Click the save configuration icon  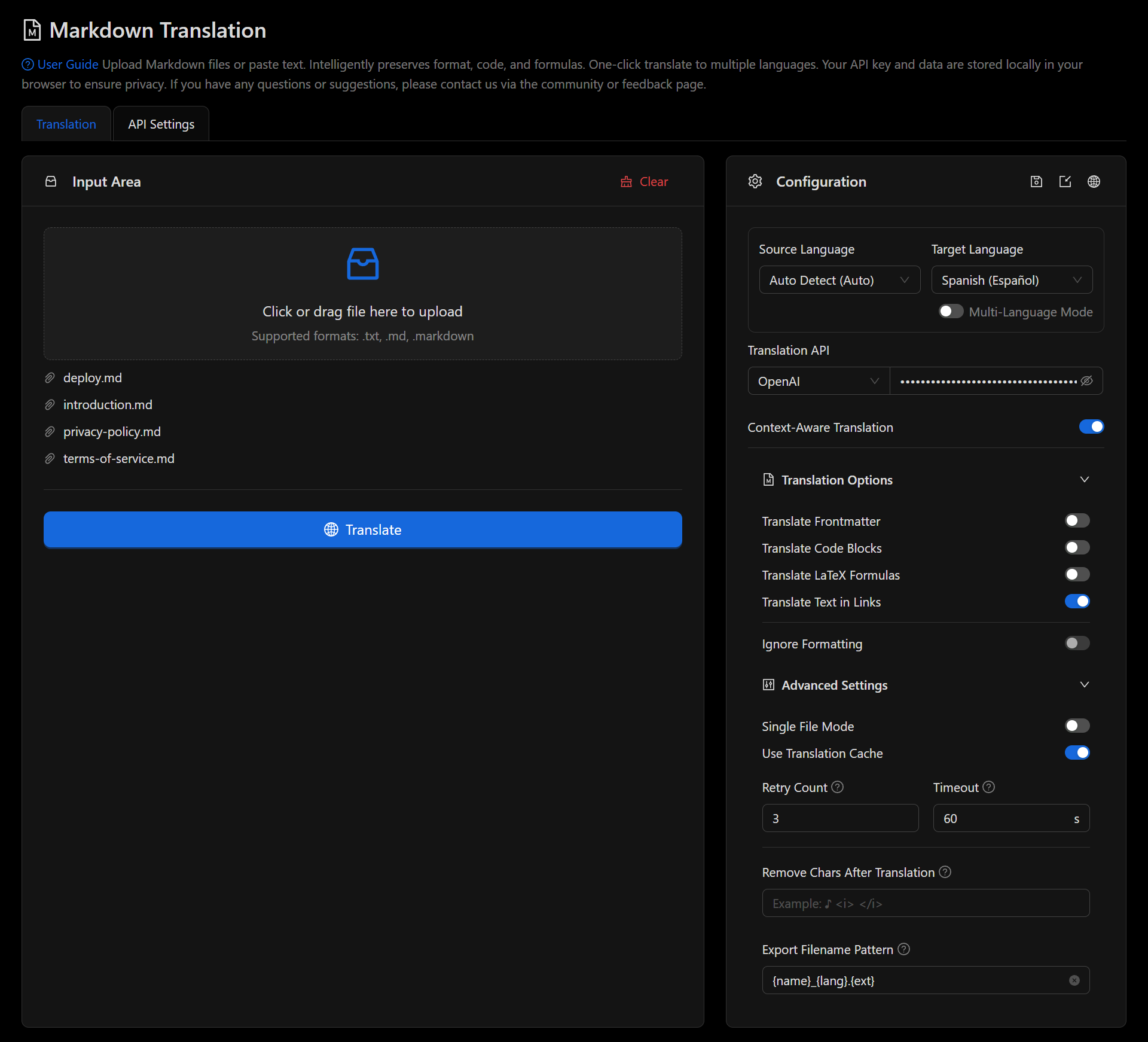pyautogui.click(x=1036, y=182)
